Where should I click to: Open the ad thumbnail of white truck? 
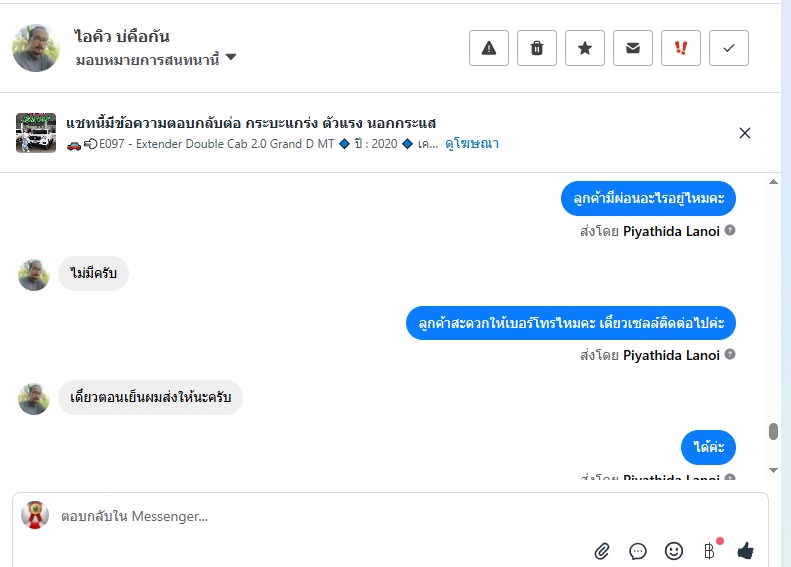click(x=36, y=133)
